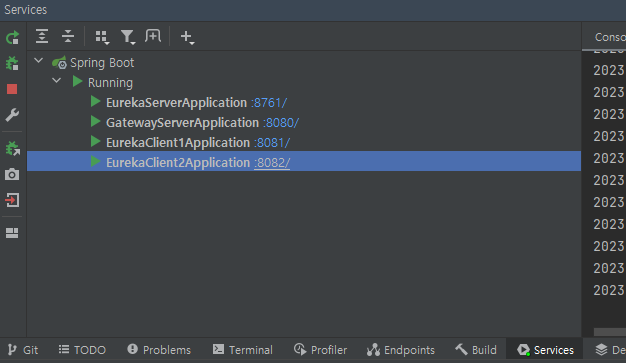This screenshot has width=626, height=363.
Task: Expand all services in tree
Action: [42, 36]
